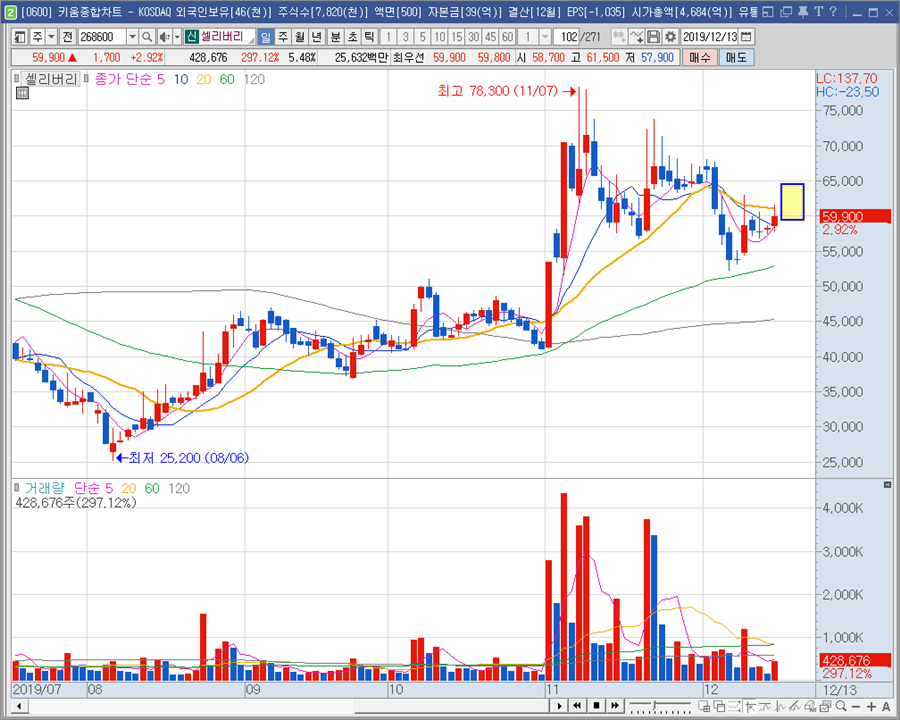Click the 셀리버리 chart label button
900x720 pixels.
(x=51, y=79)
